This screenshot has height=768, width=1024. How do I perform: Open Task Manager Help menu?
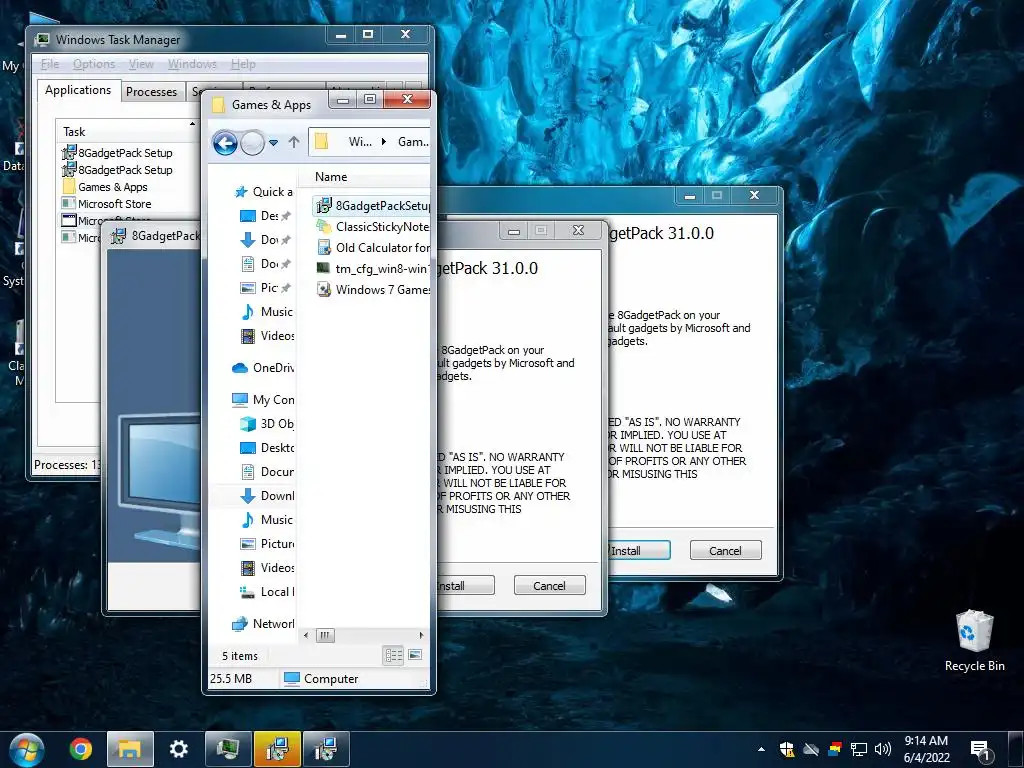click(243, 64)
